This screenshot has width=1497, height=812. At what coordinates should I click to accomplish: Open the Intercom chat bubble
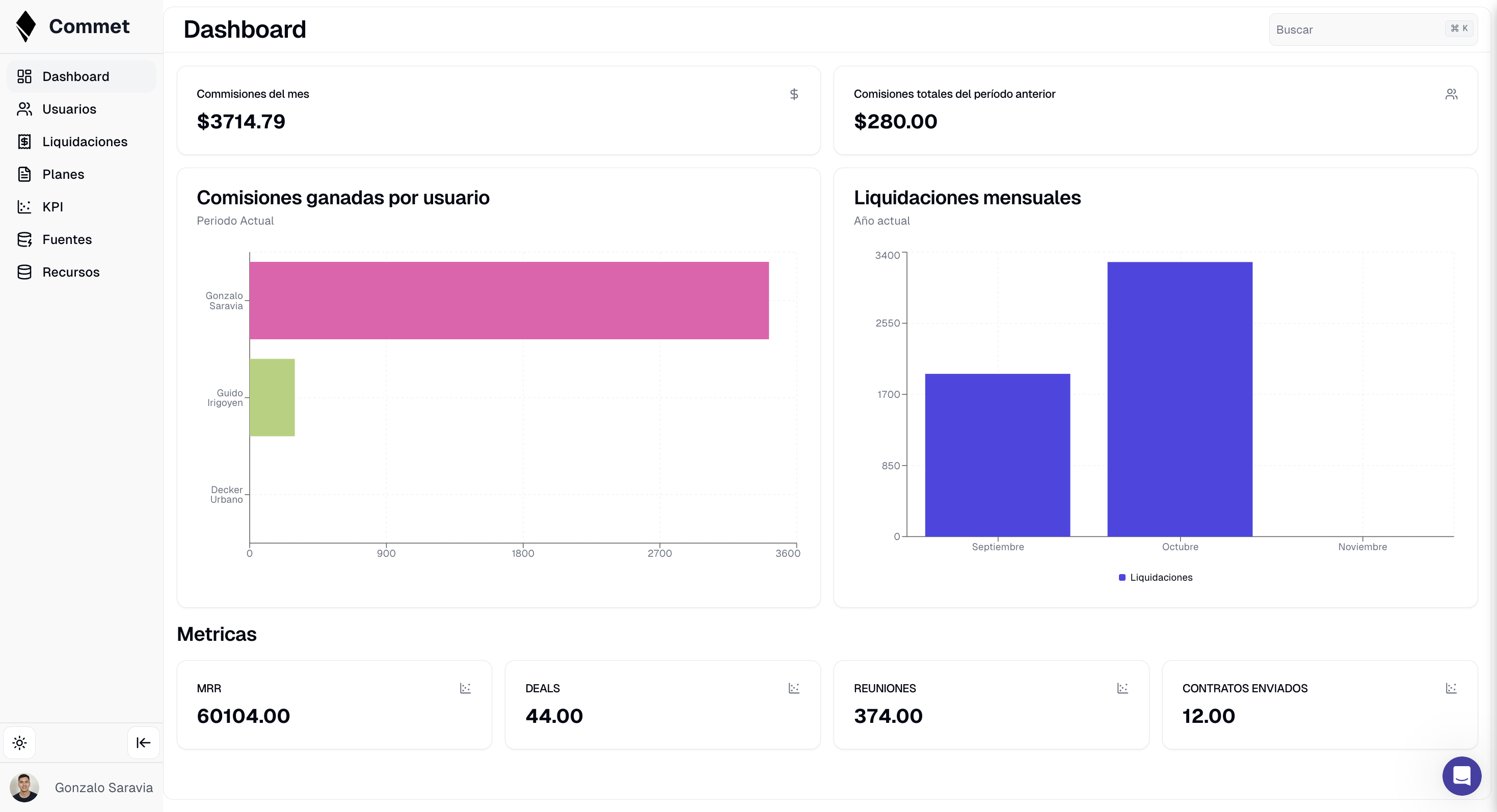1462,776
